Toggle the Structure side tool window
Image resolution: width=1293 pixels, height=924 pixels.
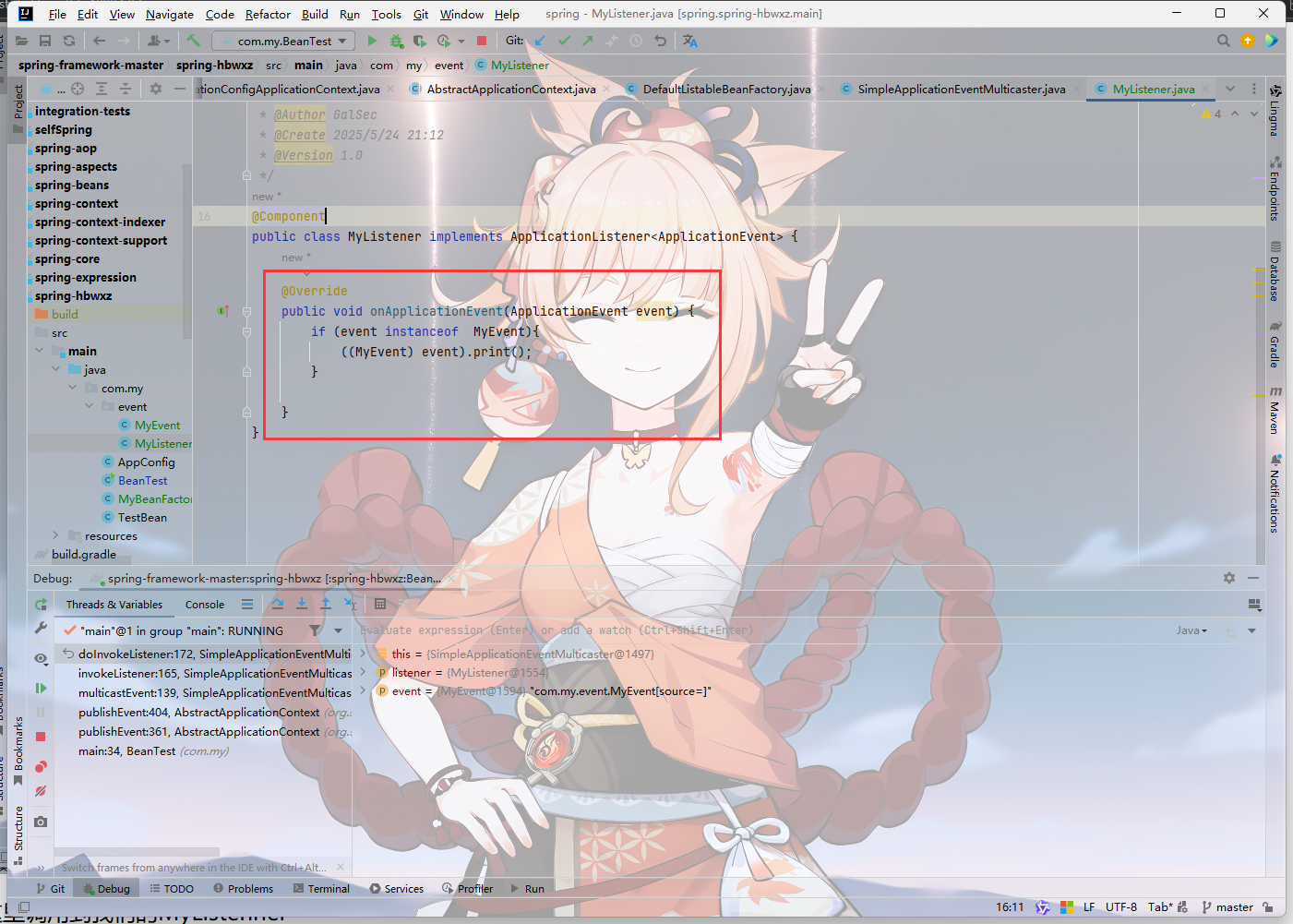[x=18, y=834]
